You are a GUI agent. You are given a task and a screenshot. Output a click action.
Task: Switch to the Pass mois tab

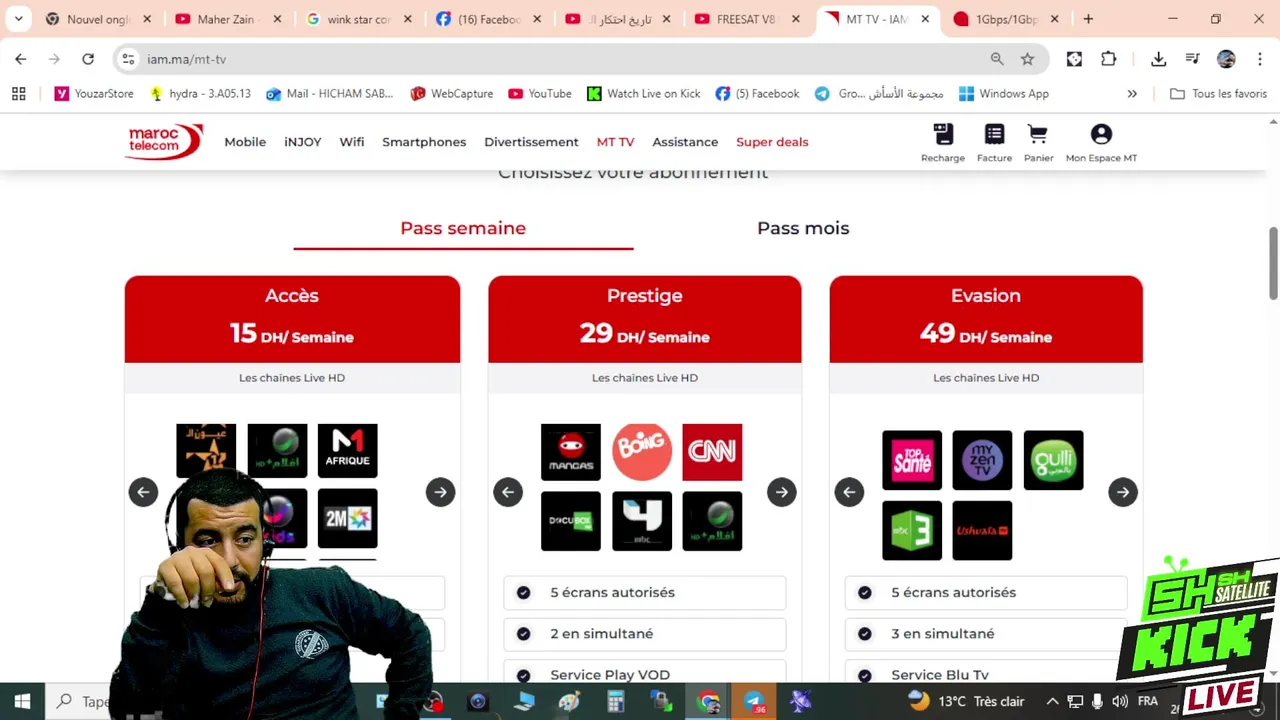click(x=803, y=228)
